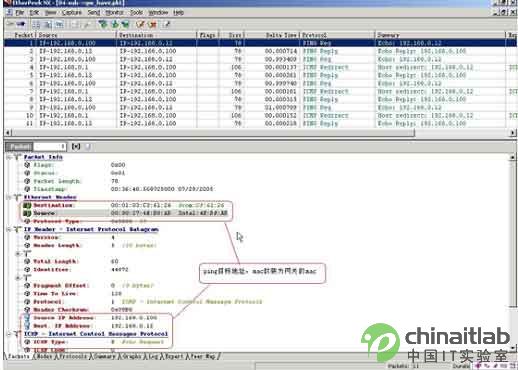Click the Source IP Address field icon
Viewport: 518px width, 370px height.
point(27,318)
